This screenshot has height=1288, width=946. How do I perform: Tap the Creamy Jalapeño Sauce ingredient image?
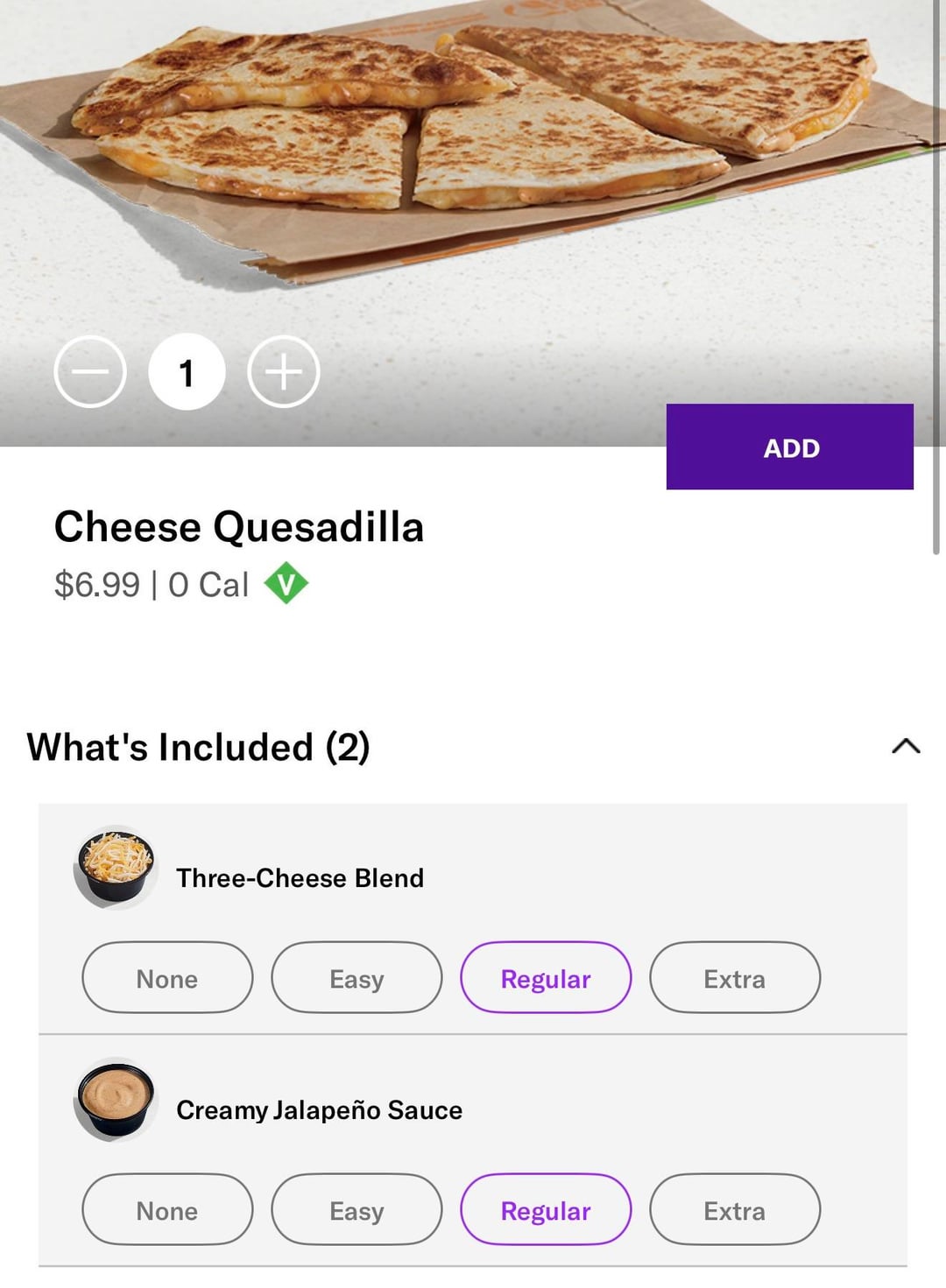point(116,1099)
